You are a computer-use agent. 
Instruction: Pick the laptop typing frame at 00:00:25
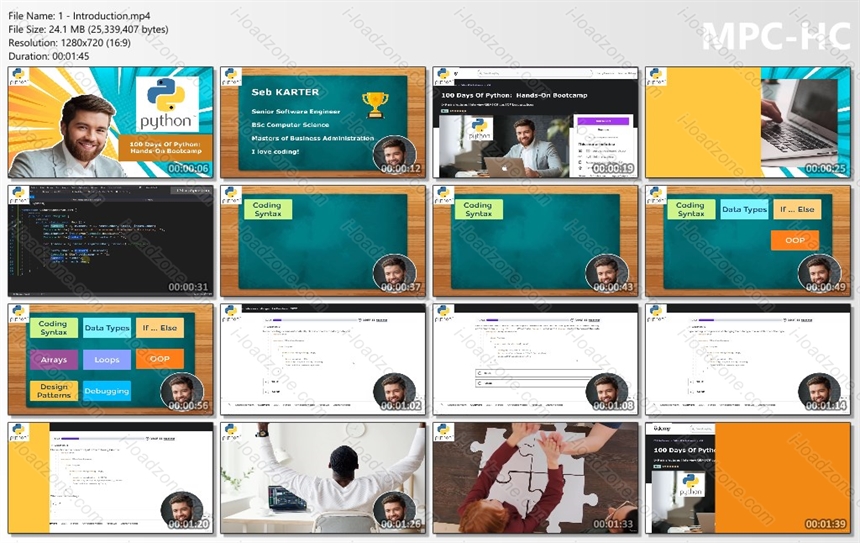click(748, 122)
